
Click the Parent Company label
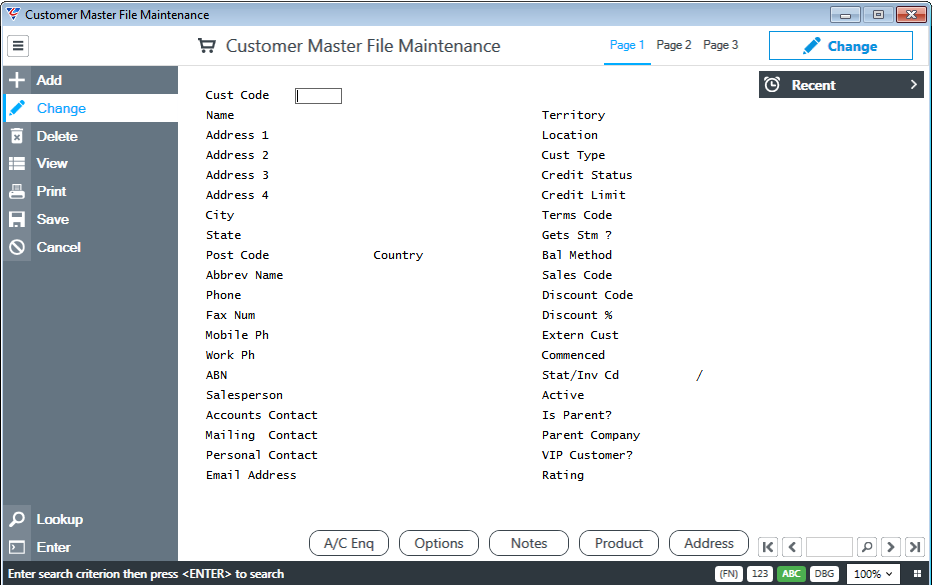tap(591, 435)
